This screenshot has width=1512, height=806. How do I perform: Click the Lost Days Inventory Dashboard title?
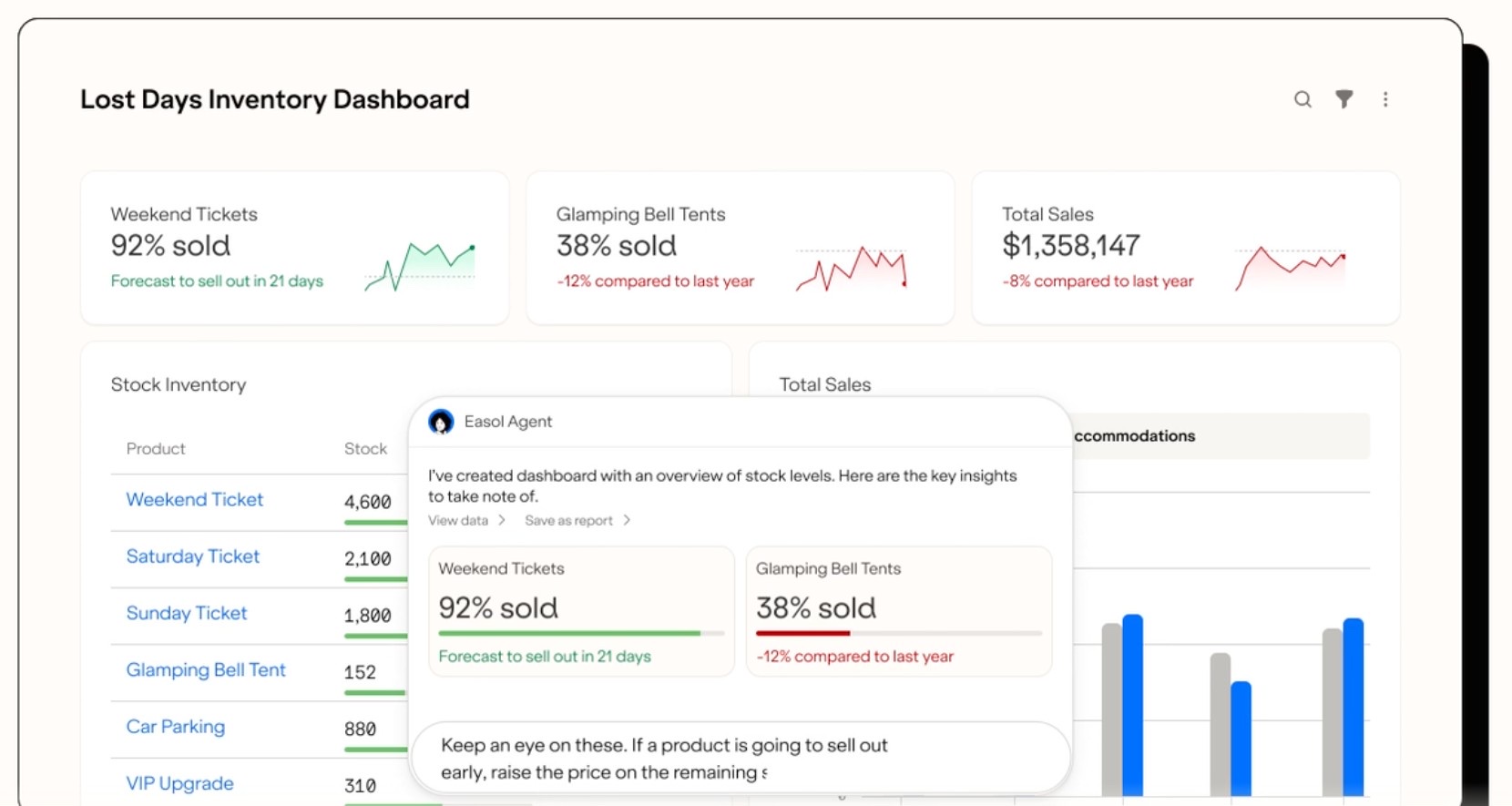tap(275, 99)
